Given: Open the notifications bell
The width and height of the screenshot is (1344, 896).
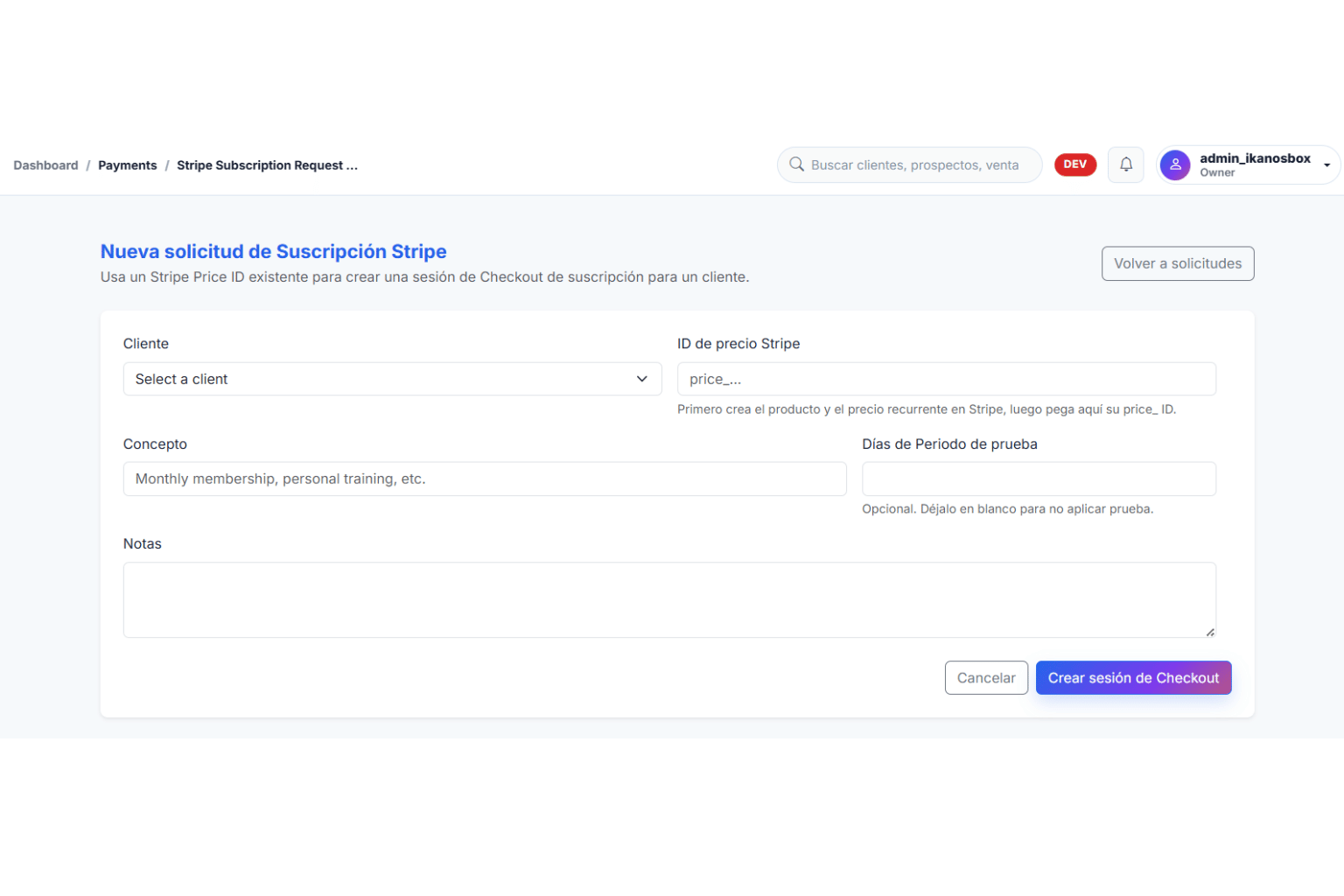Looking at the screenshot, I should tap(1126, 164).
